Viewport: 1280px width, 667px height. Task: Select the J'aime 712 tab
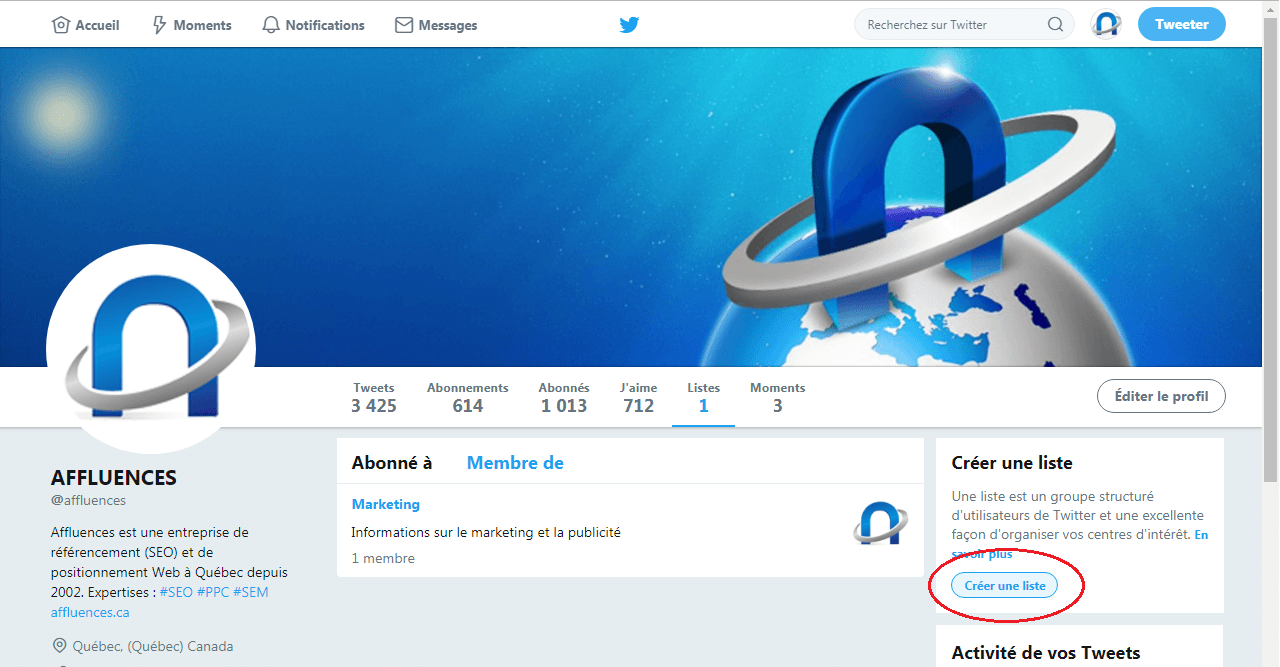click(x=638, y=397)
